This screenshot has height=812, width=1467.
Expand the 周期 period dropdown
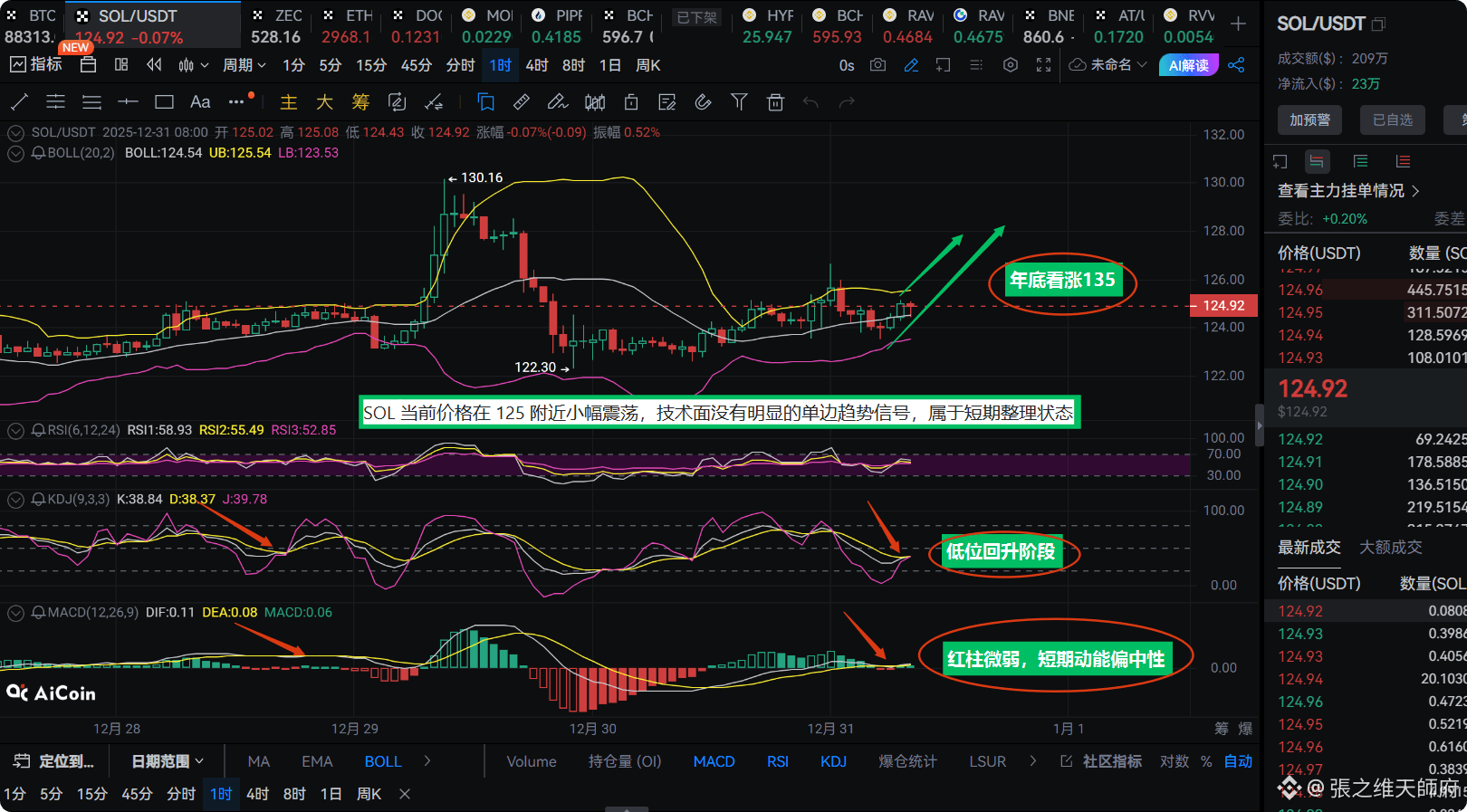[x=244, y=65]
